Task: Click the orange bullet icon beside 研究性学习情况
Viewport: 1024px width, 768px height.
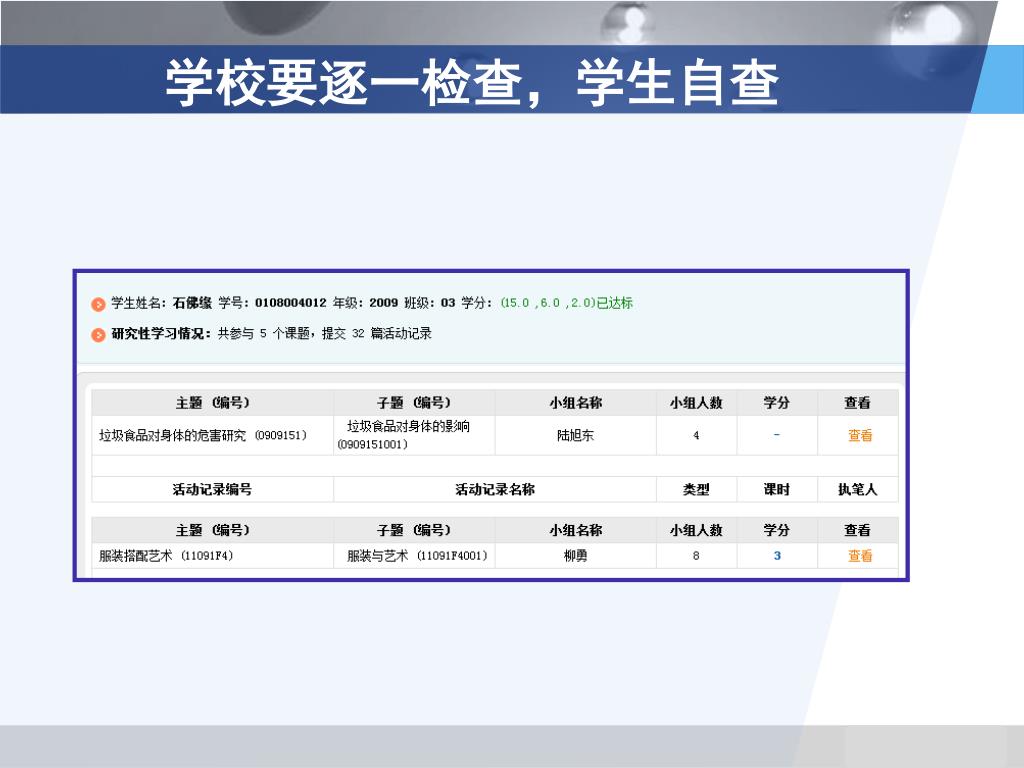Action: [98, 335]
